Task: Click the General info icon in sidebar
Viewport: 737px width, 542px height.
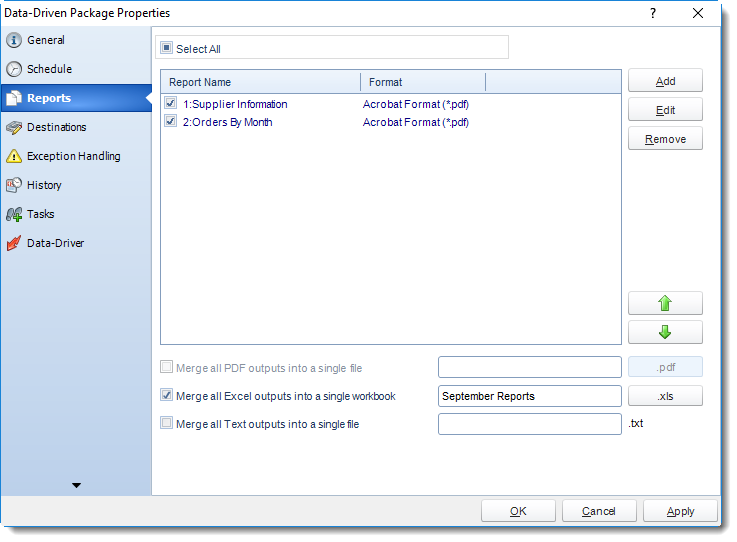Action: coord(14,40)
